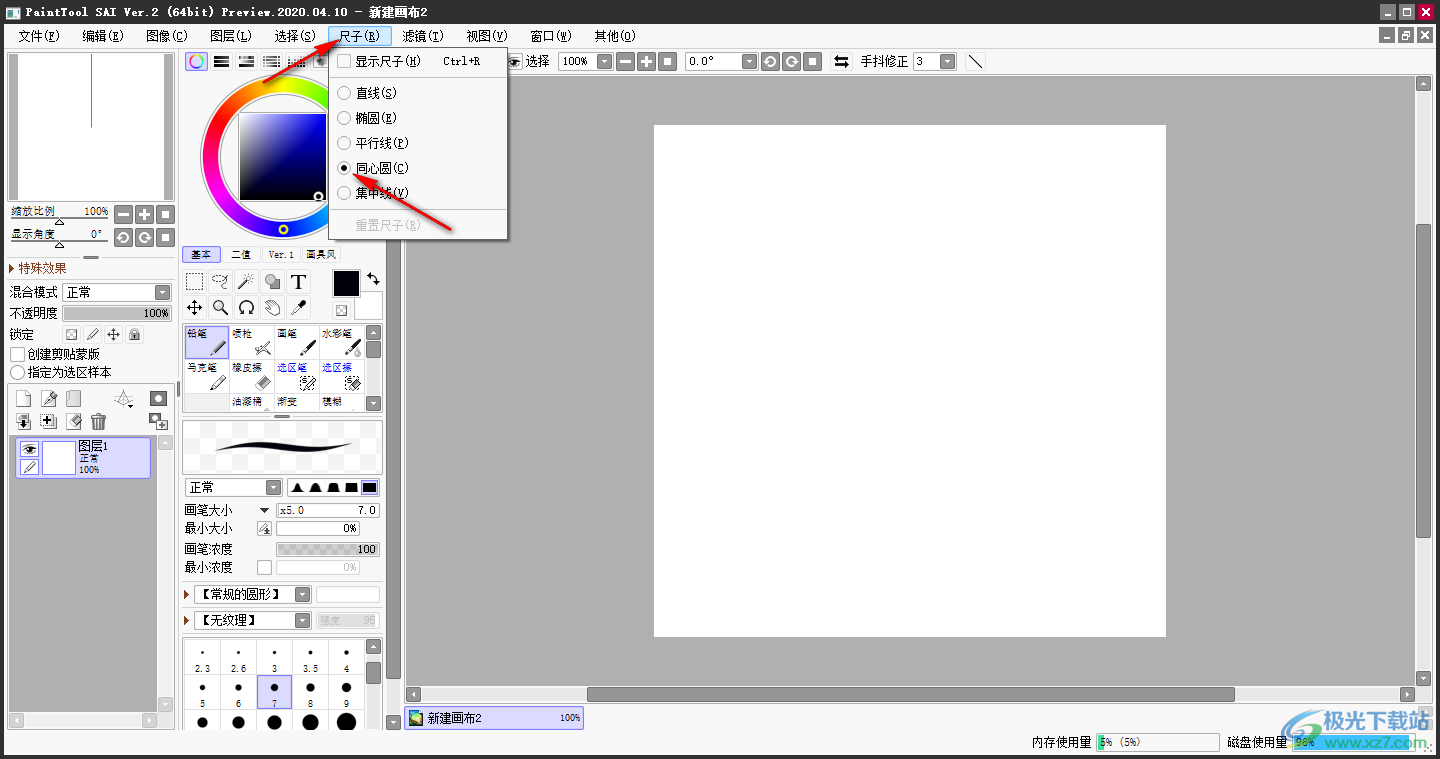Open the 文件(F) menu

39,36
